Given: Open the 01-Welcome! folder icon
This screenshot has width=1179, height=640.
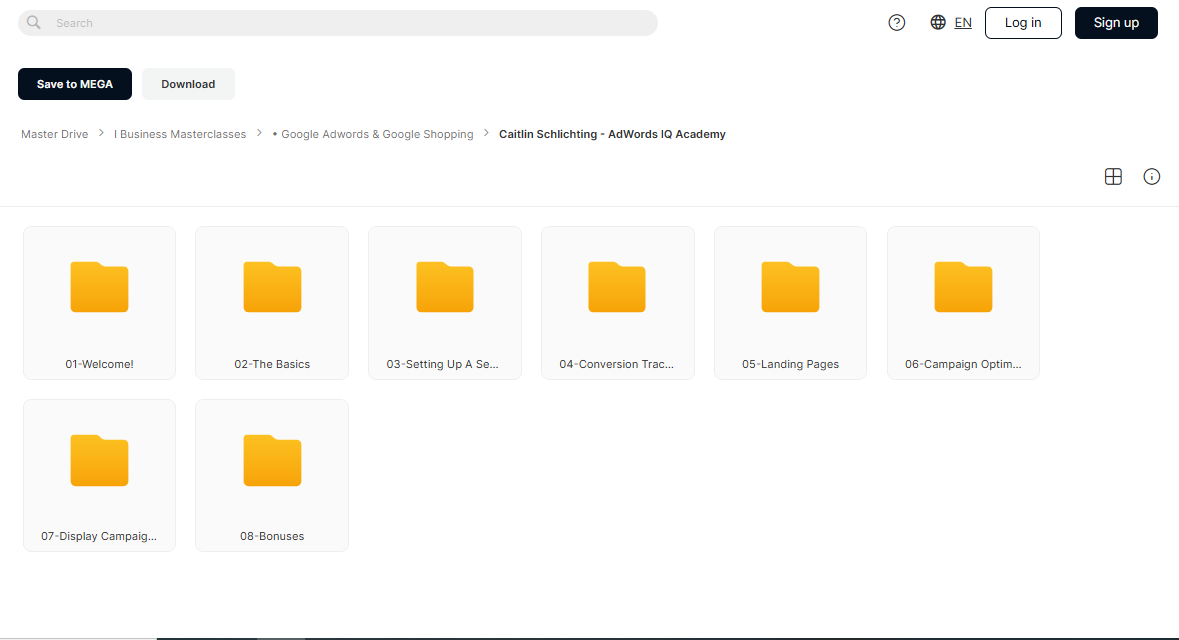Looking at the screenshot, I should 99,287.
